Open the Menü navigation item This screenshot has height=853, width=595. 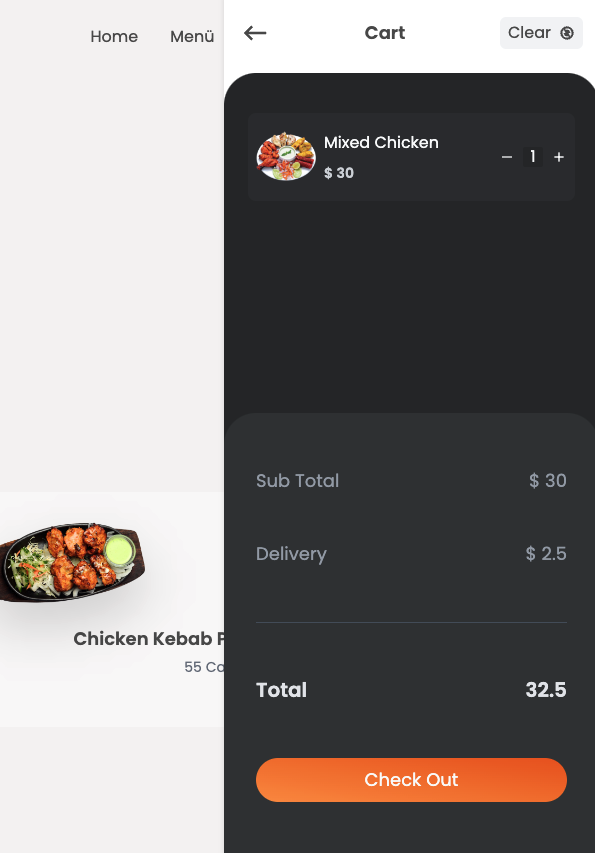[x=191, y=36]
